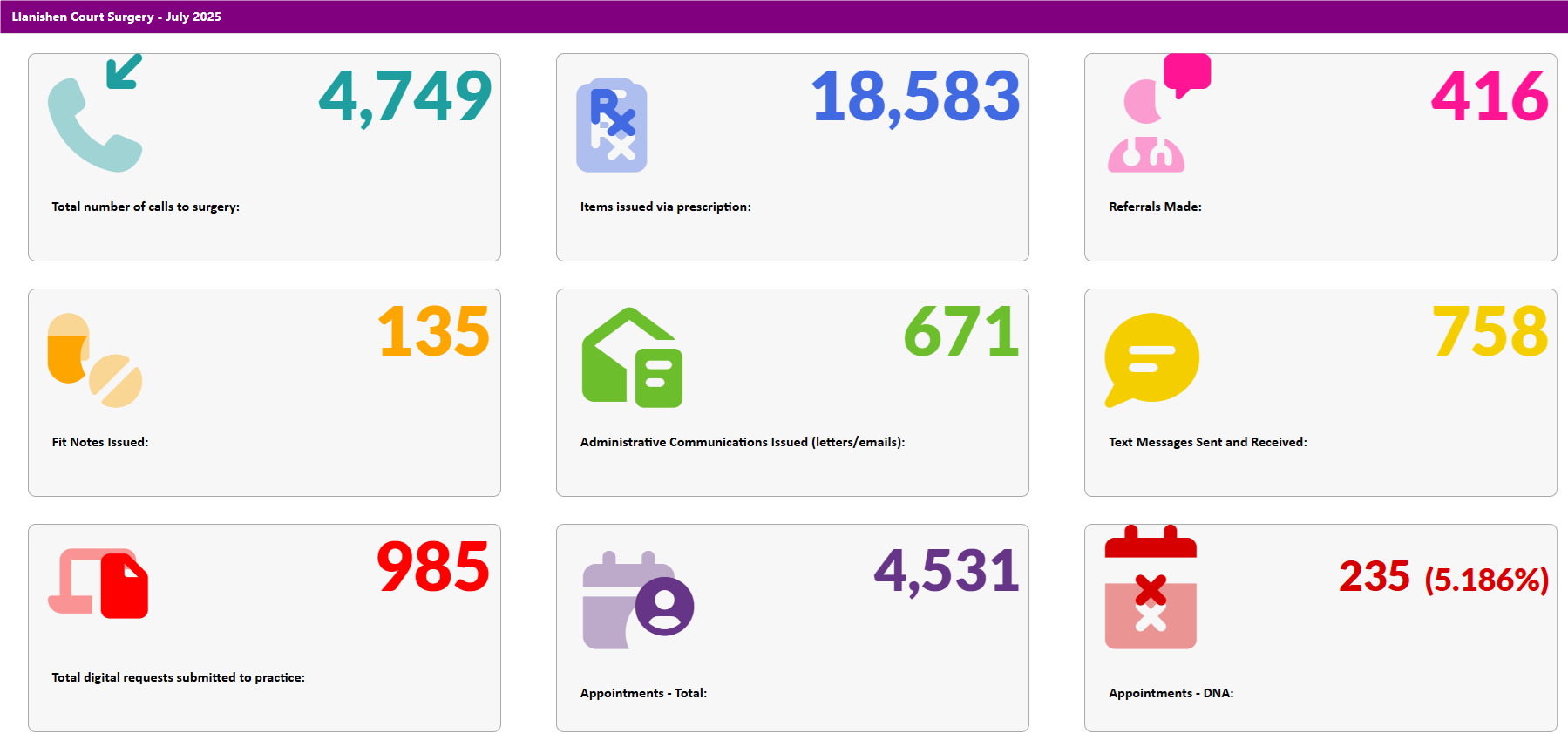Select the referrals doctor speech bubble icon
This screenshot has width=1568, height=740.
[1157, 113]
